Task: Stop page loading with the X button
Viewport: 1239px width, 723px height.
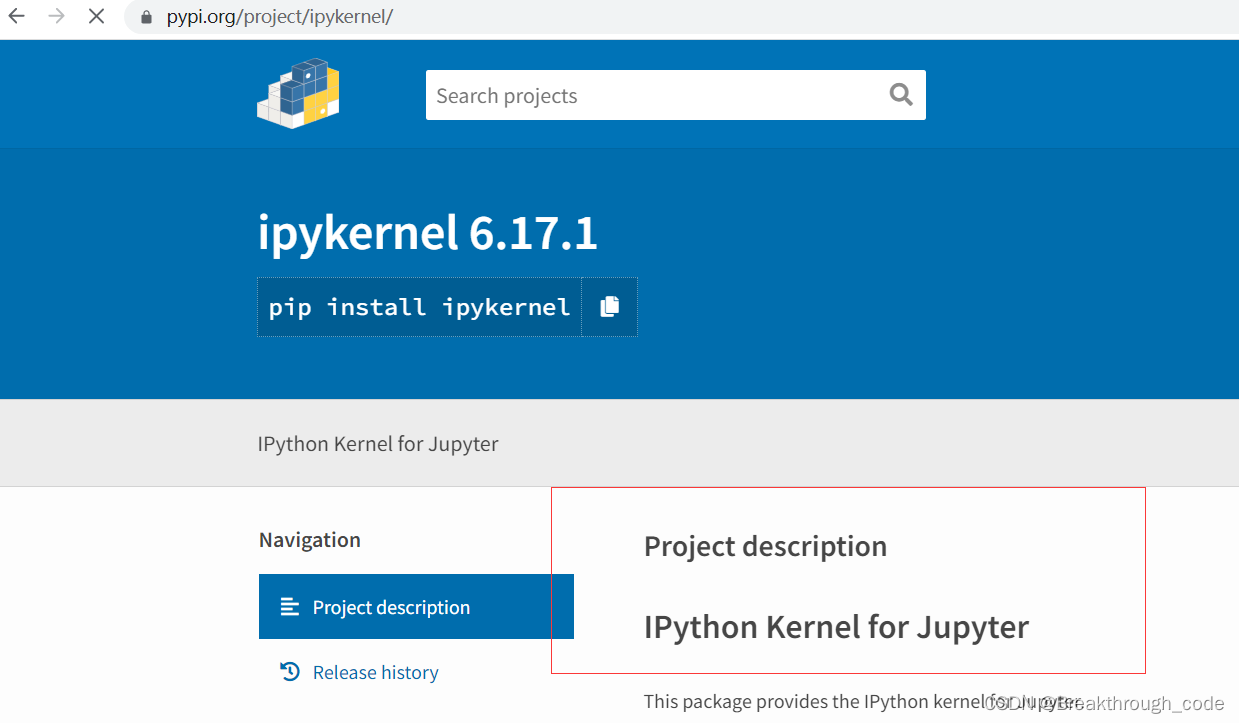Action: click(96, 16)
